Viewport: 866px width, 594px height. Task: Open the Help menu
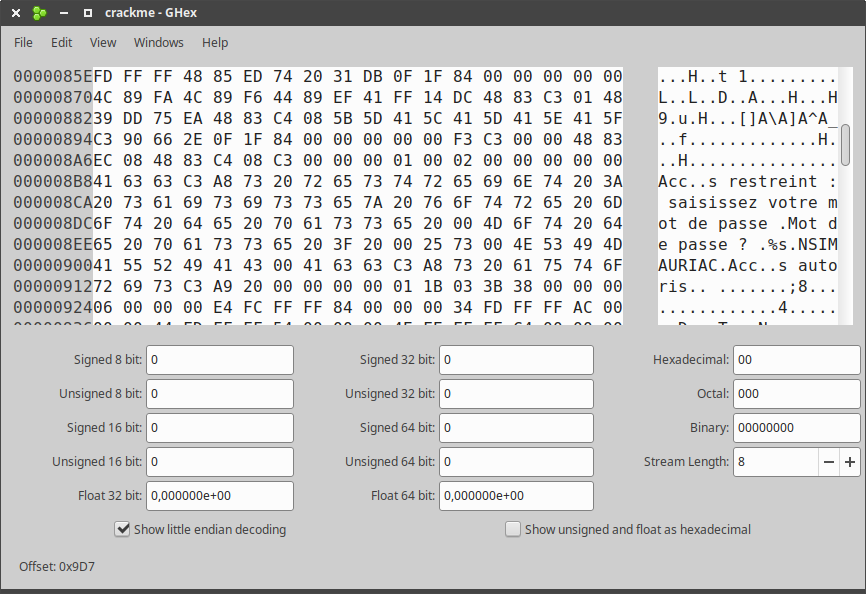coord(215,43)
